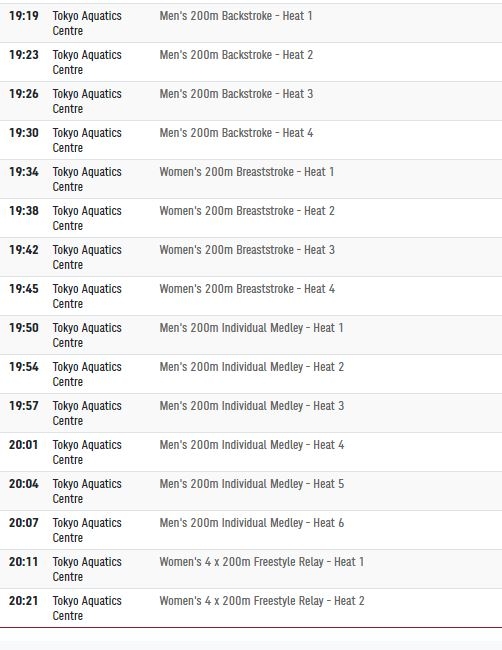Choose Women's 200m Breaststroke - Heat 4
The image size is (502, 650).
click(247, 289)
